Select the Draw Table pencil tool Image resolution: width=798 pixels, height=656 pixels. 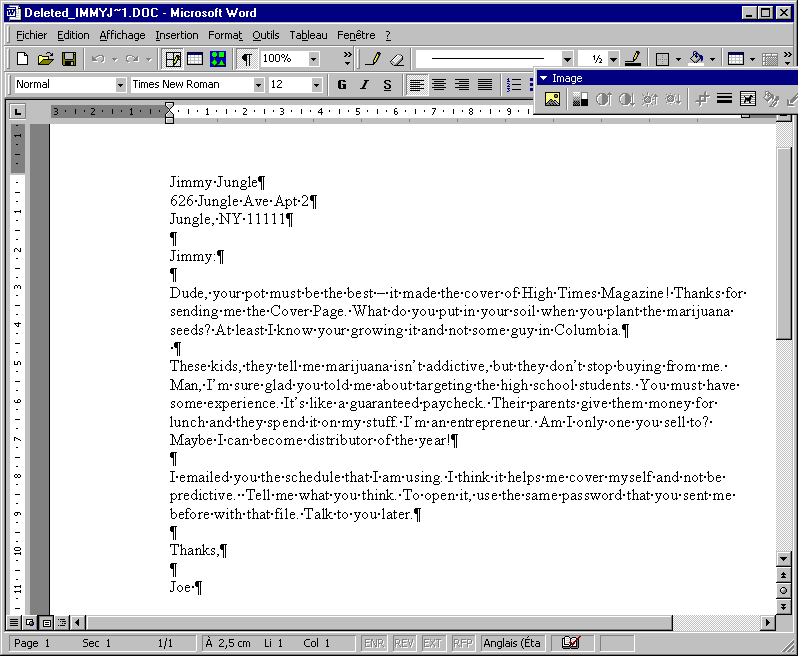373,59
